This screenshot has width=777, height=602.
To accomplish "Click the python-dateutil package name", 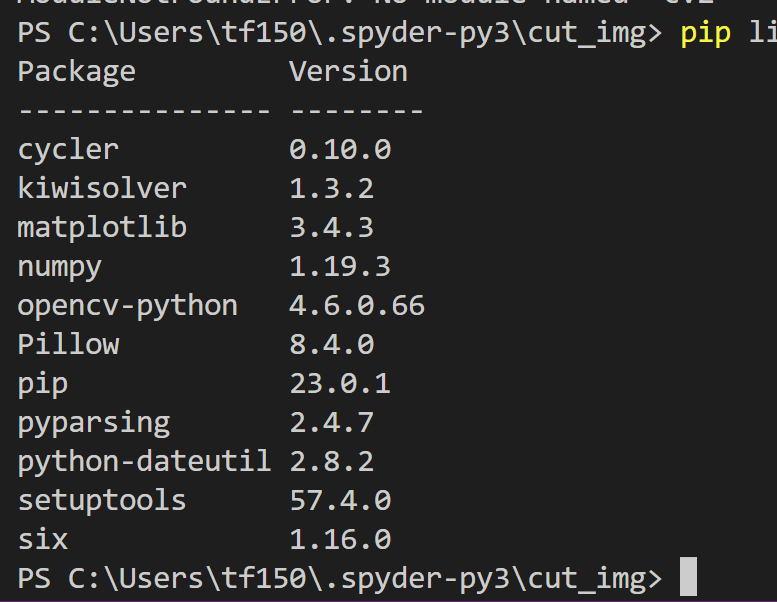I will 144,462.
